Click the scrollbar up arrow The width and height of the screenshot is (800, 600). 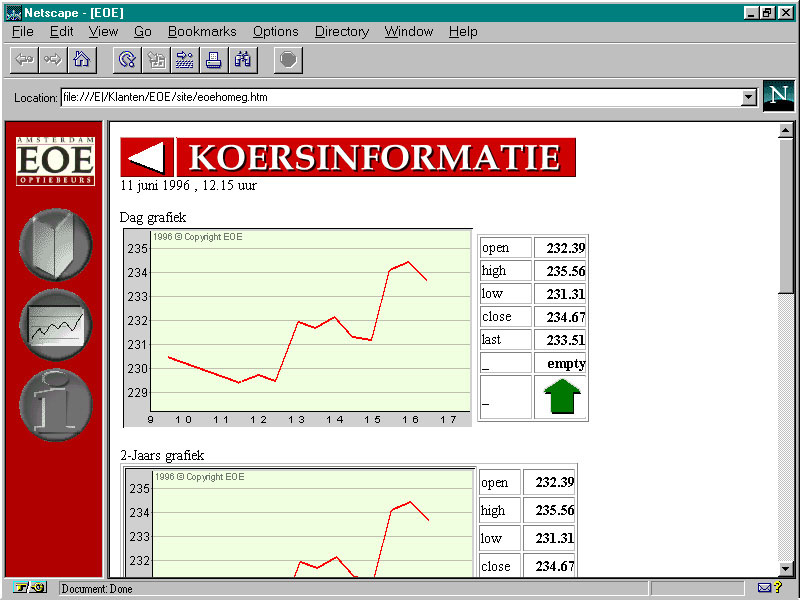tap(786, 131)
